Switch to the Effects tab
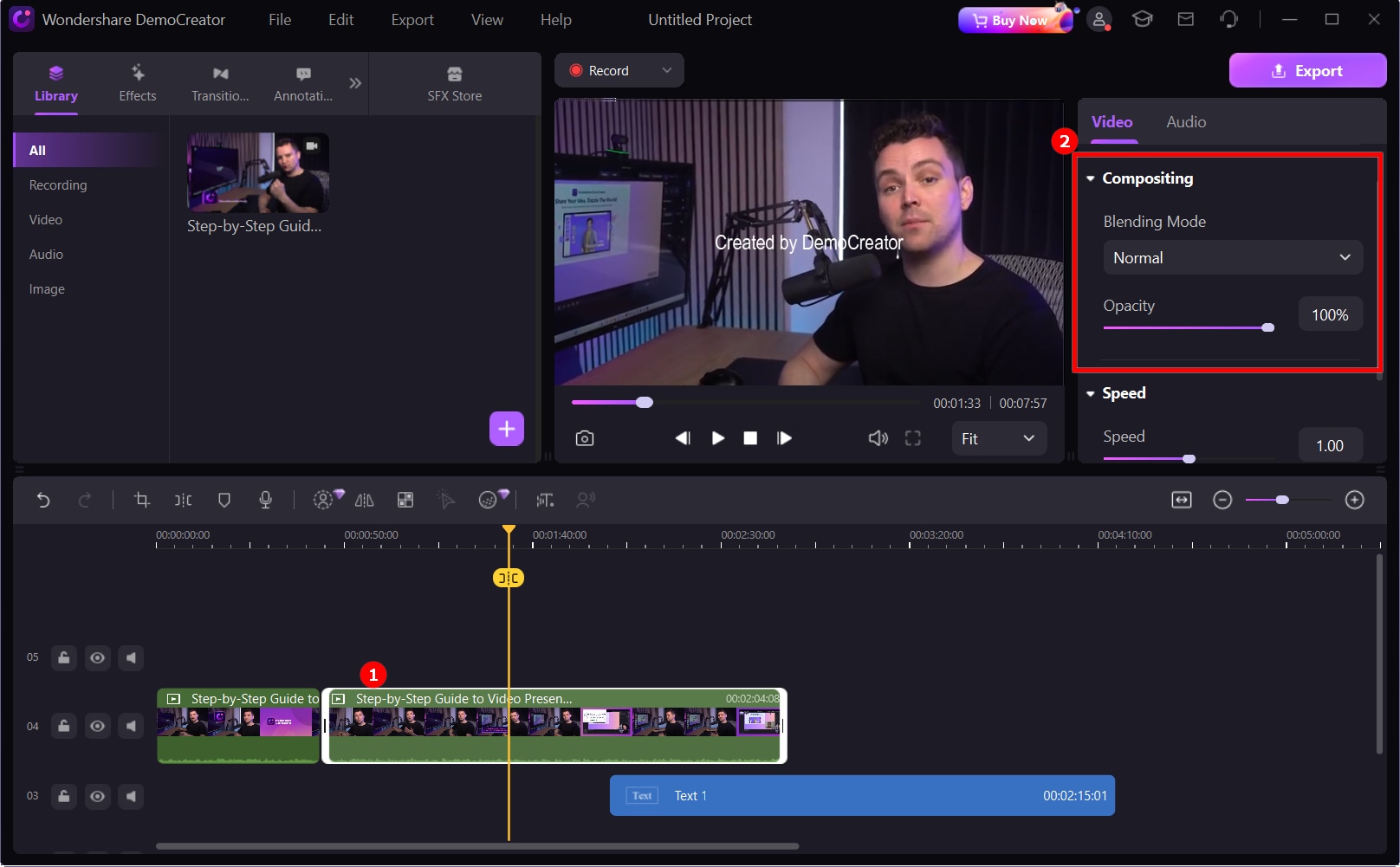The height and width of the screenshot is (867, 1400). (138, 84)
